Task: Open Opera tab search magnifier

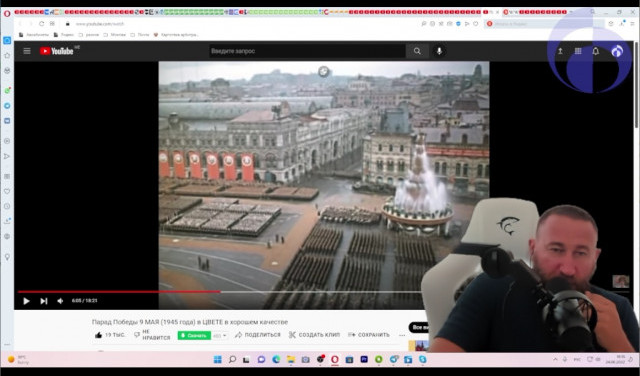Action: pyautogui.click(x=593, y=12)
